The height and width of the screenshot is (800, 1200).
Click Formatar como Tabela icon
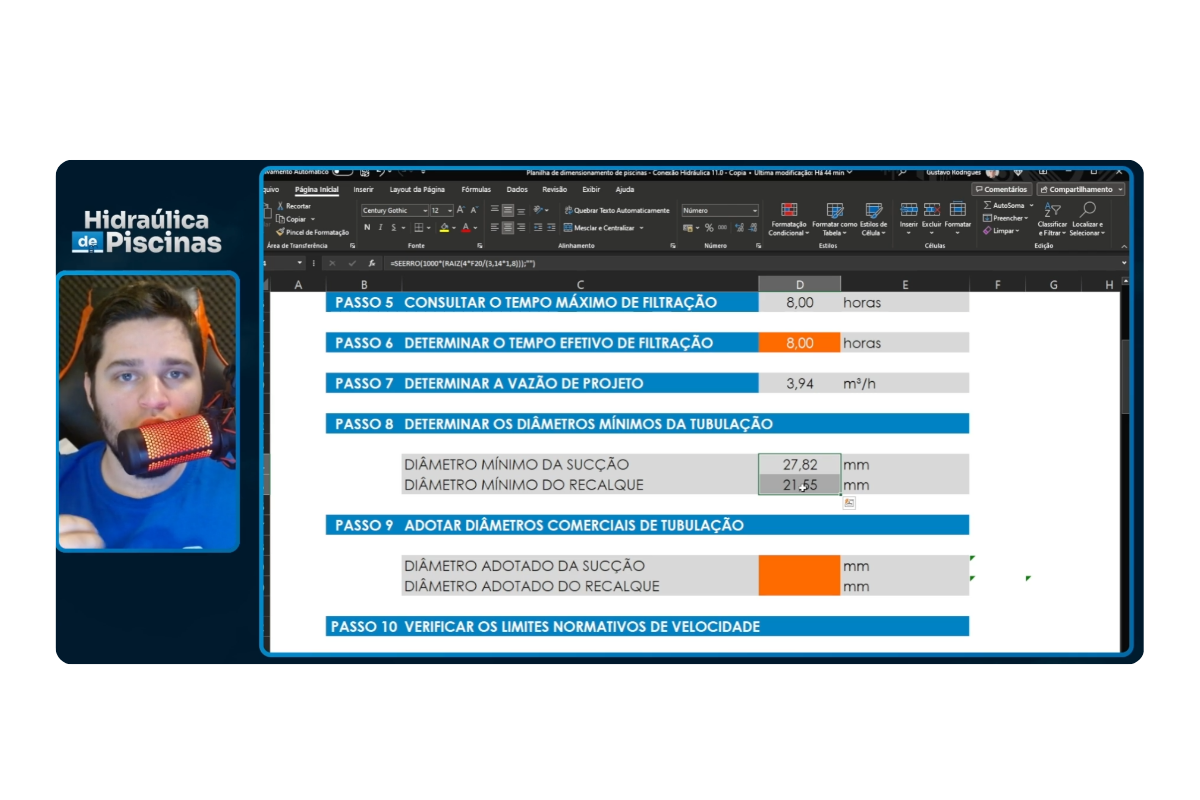(834, 210)
